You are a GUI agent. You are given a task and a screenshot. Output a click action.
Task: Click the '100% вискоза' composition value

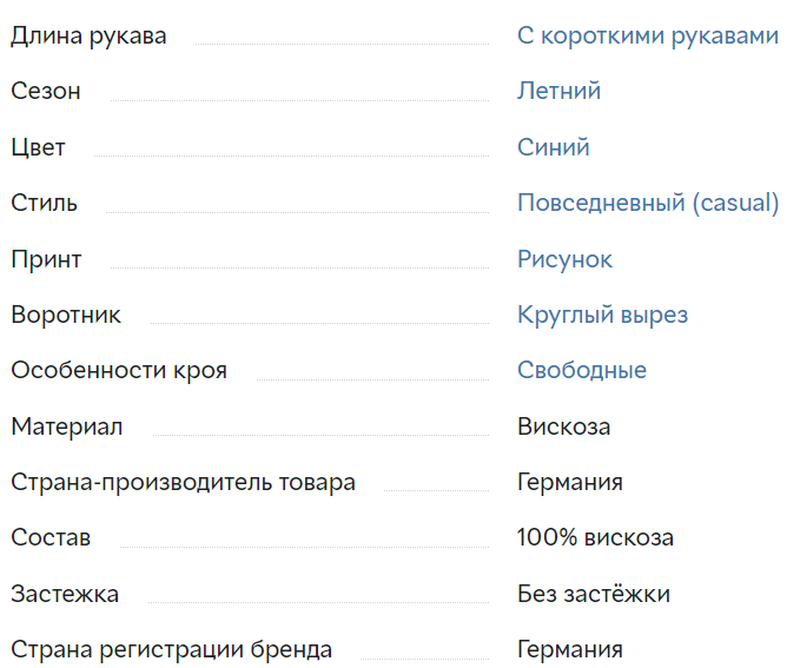click(595, 538)
